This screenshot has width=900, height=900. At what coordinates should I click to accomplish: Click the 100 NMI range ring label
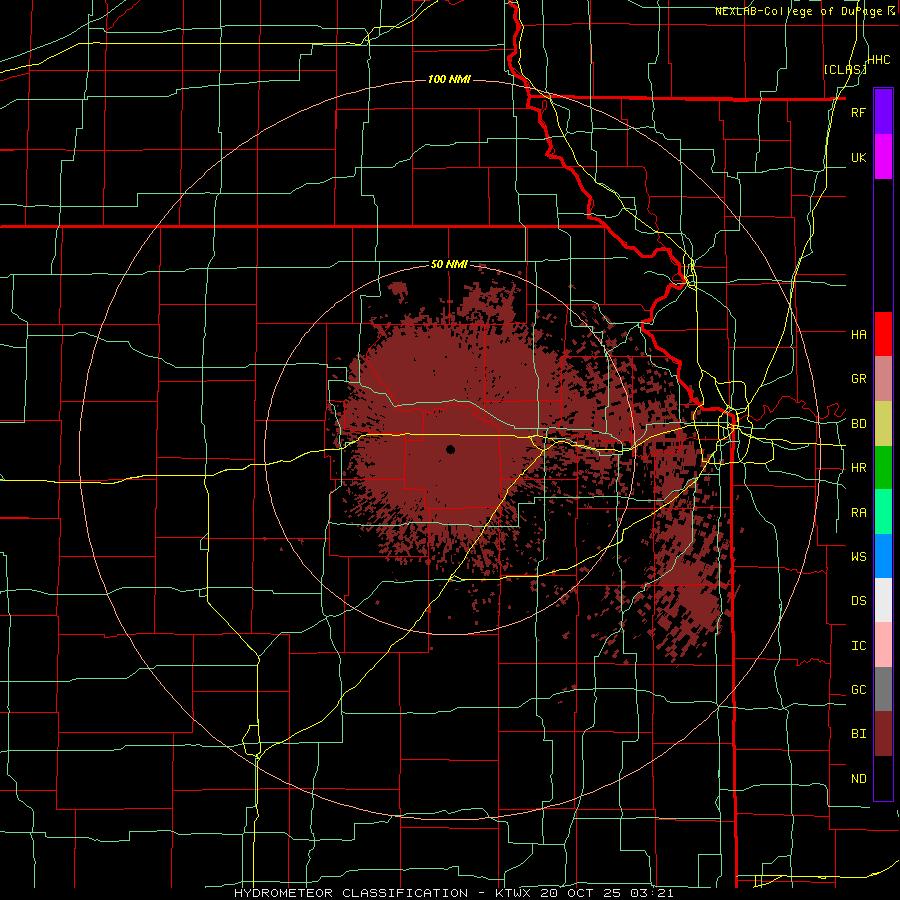click(449, 79)
